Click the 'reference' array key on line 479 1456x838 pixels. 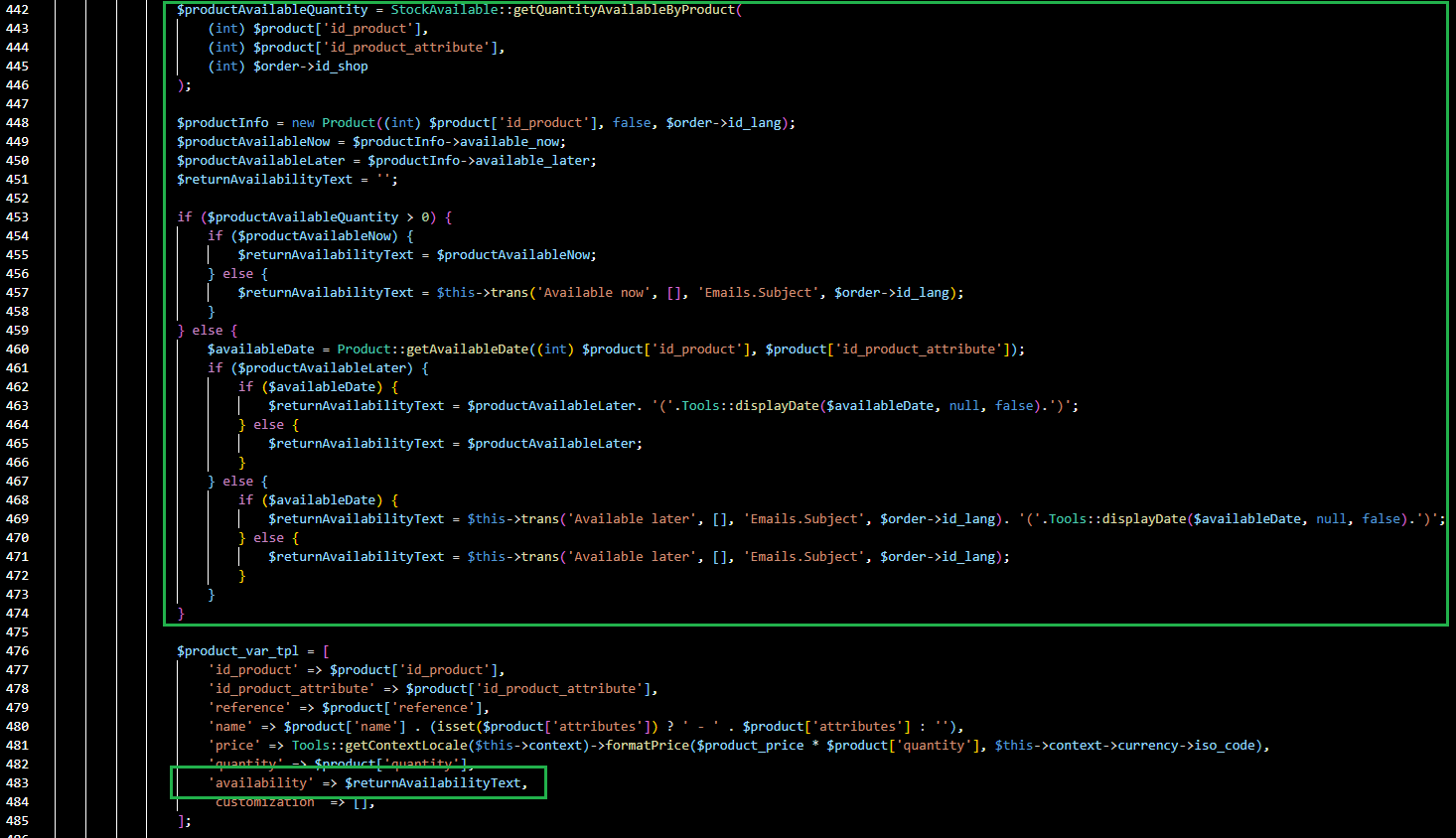[x=250, y=708]
